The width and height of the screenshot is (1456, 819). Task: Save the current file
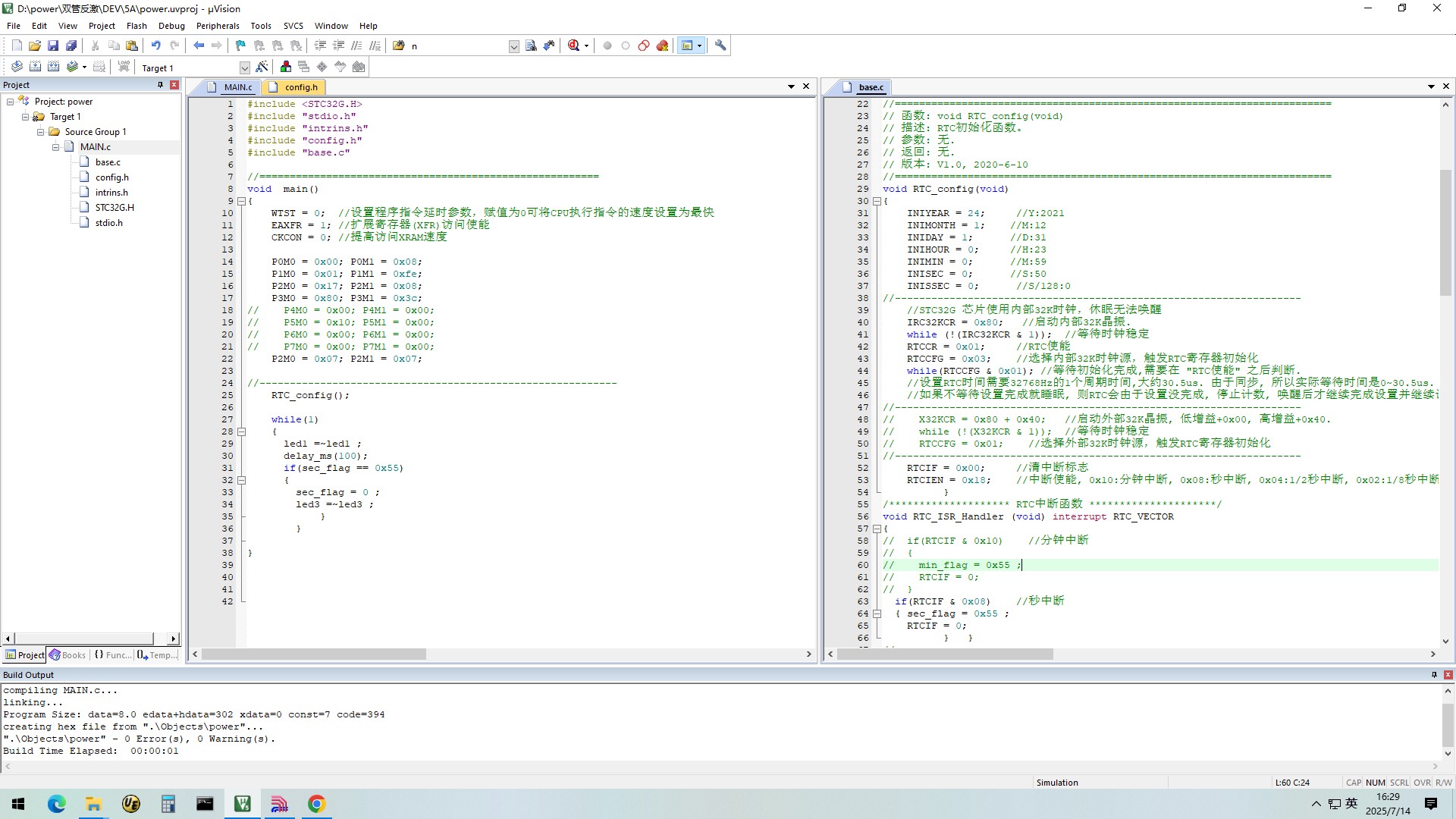coord(53,45)
